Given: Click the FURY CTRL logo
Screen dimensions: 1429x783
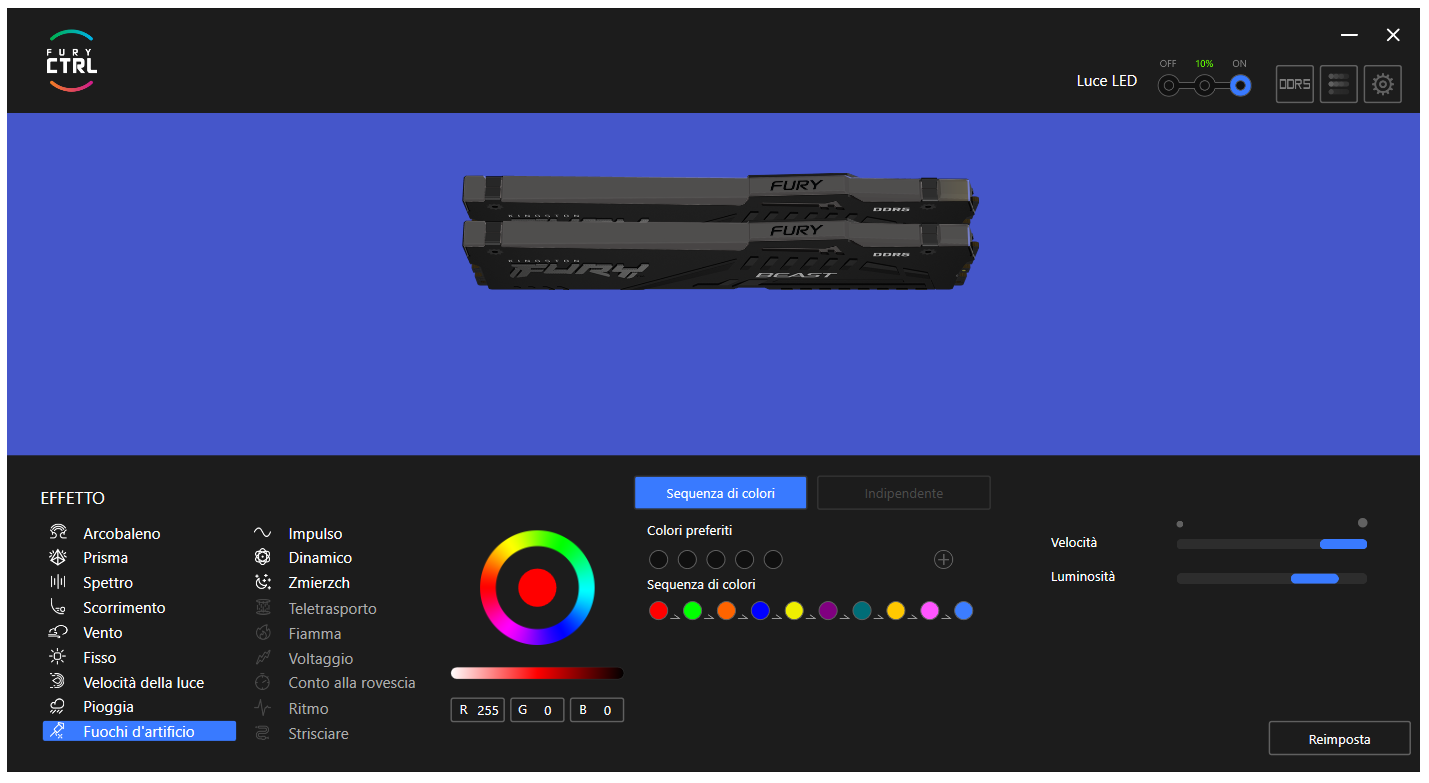Looking at the screenshot, I should click(71, 61).
